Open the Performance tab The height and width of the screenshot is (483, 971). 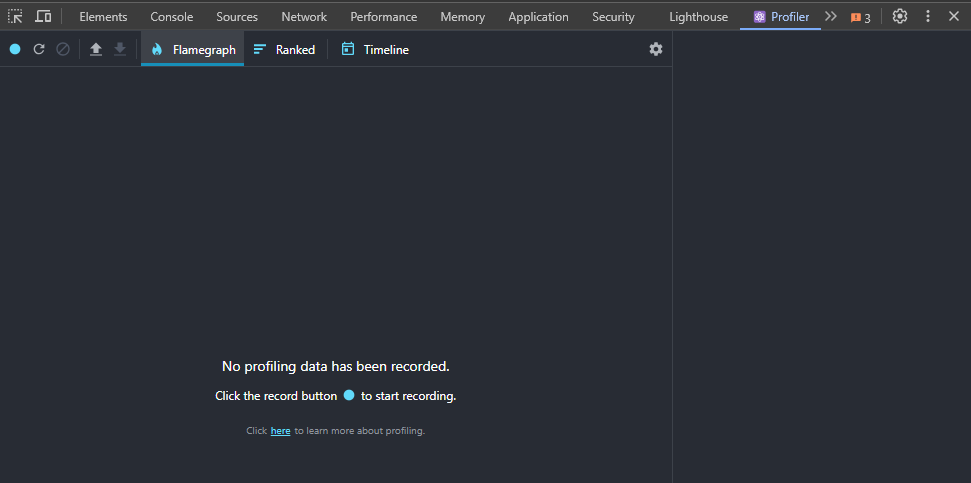384,17
